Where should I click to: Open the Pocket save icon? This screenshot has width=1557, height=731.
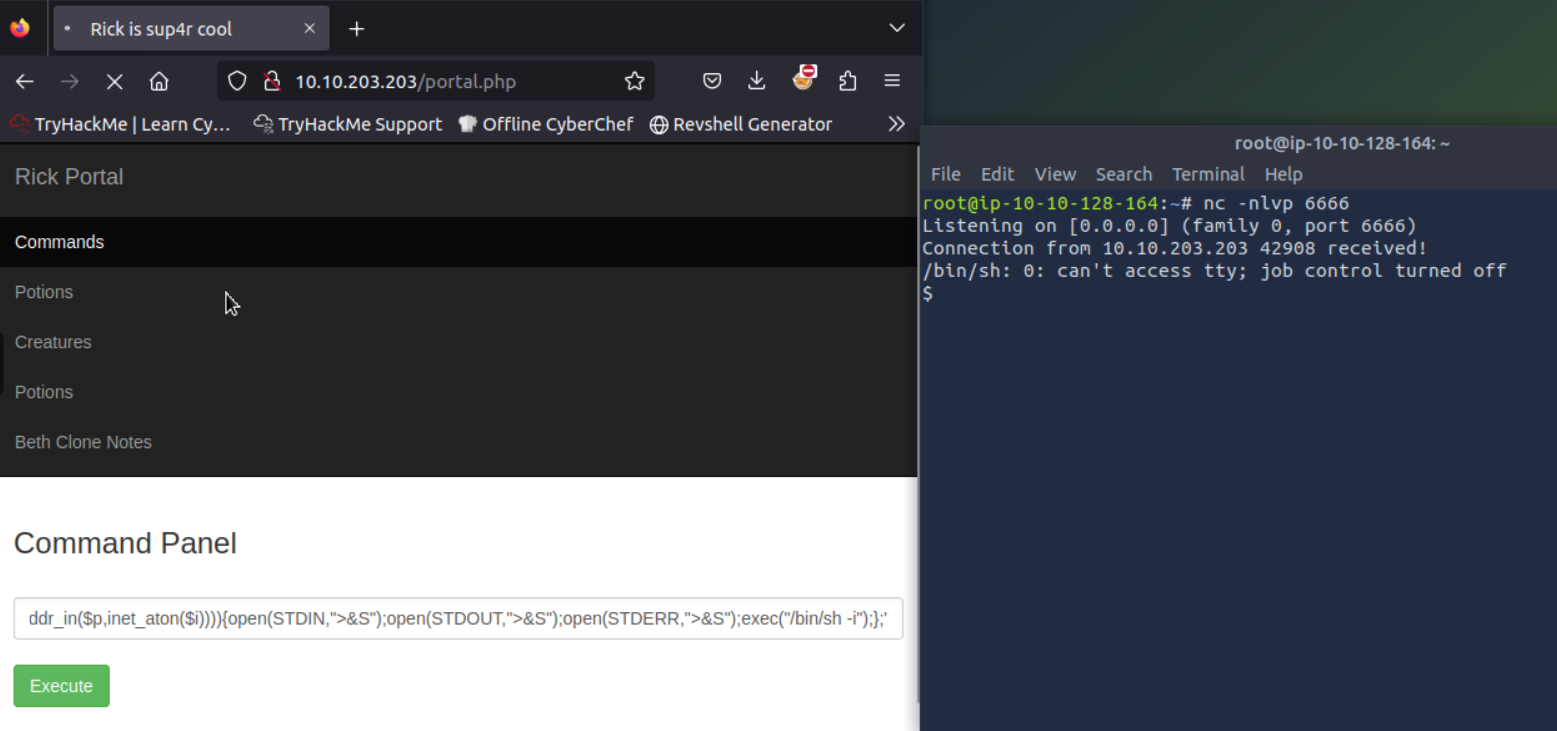[x=712, y=81]
